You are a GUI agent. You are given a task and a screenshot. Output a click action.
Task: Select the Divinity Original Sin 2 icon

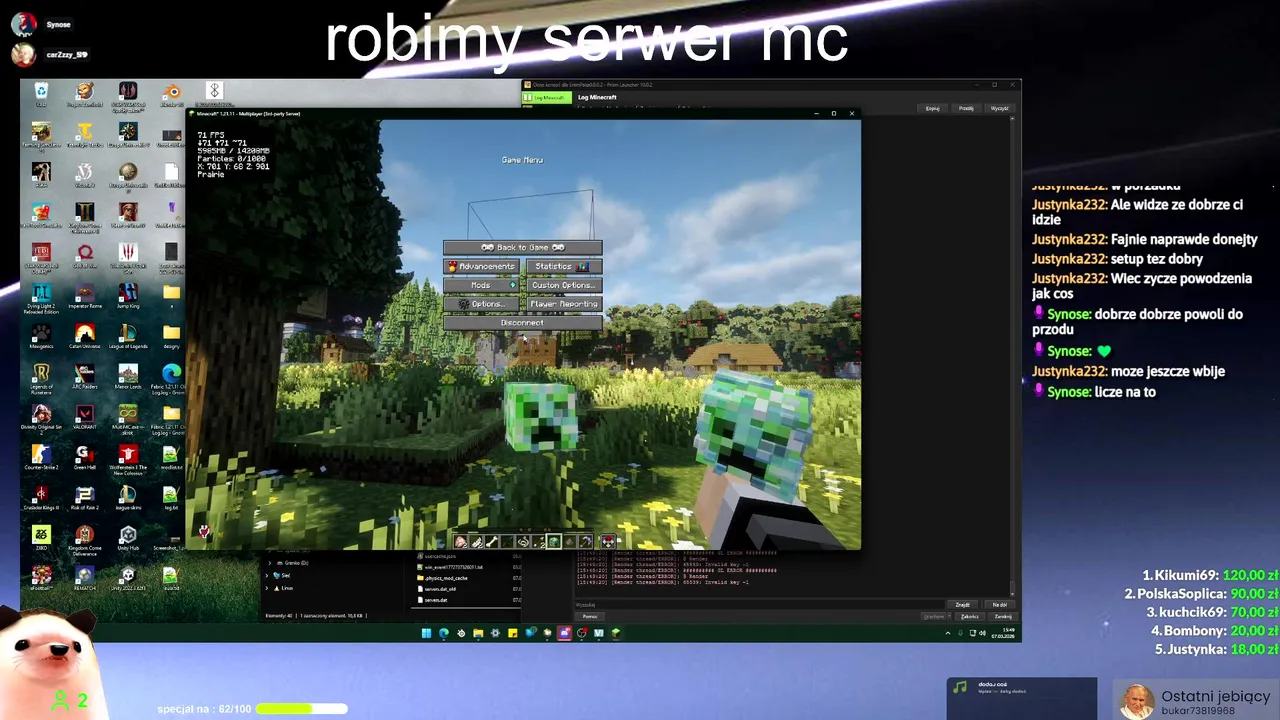pos(41,417)
